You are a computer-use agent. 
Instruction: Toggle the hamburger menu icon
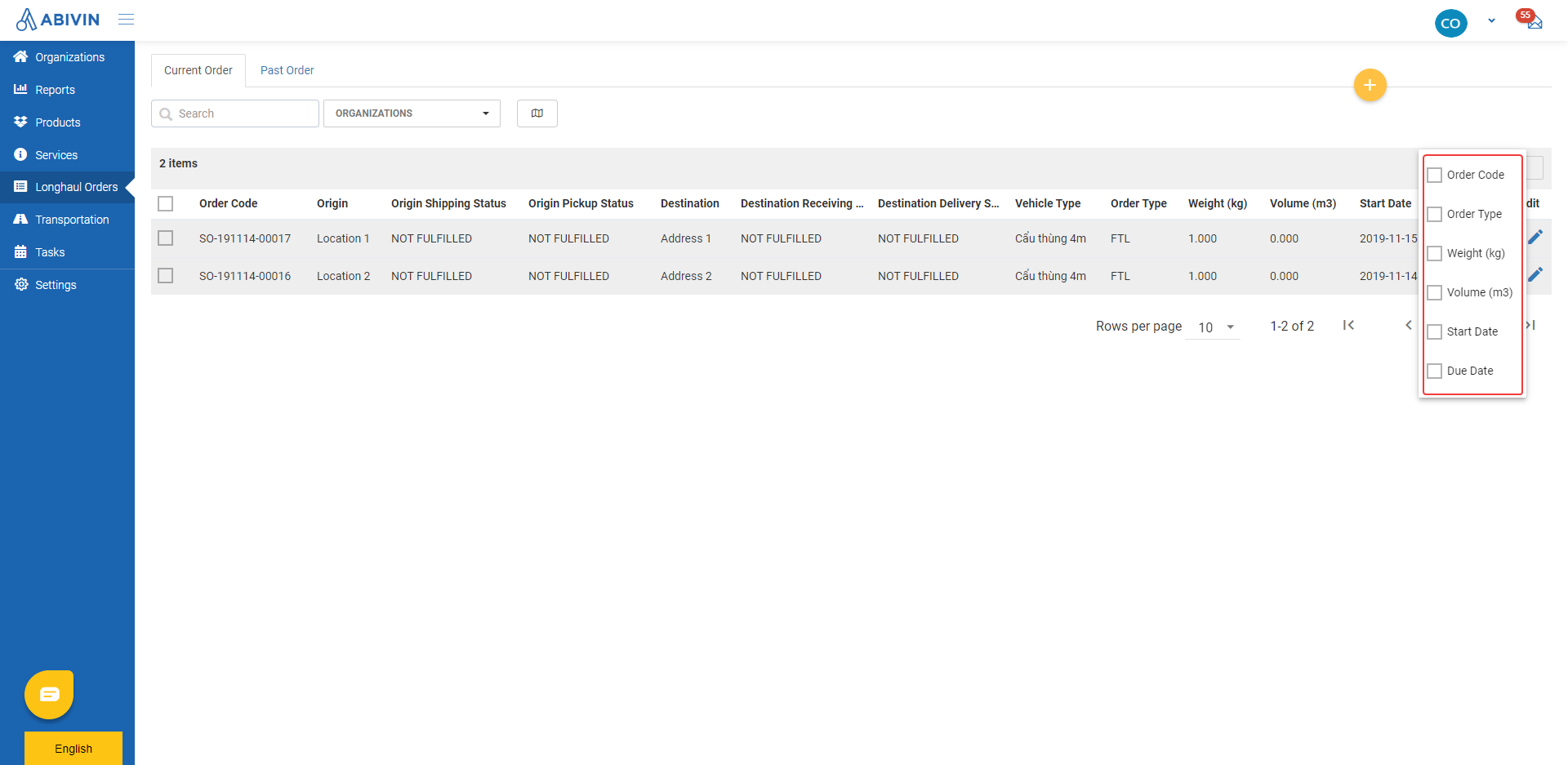click(x=126, y=20)
